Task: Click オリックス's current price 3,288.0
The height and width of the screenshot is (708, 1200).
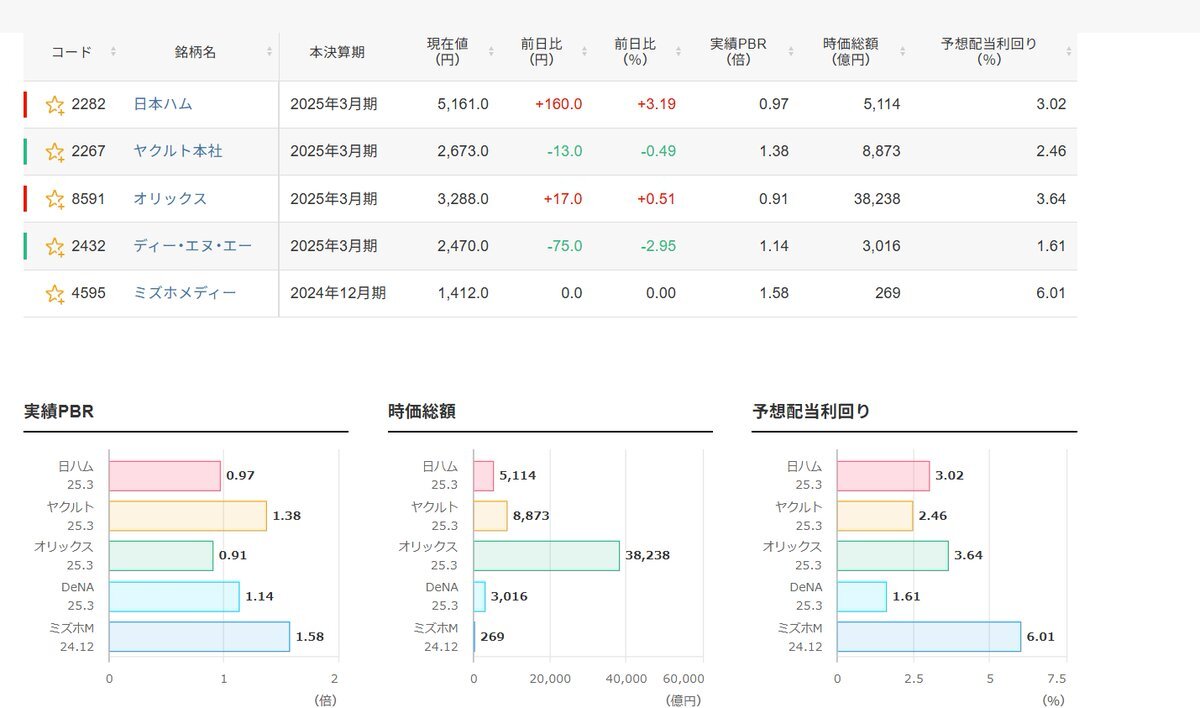Action: (x=463, y=198)
